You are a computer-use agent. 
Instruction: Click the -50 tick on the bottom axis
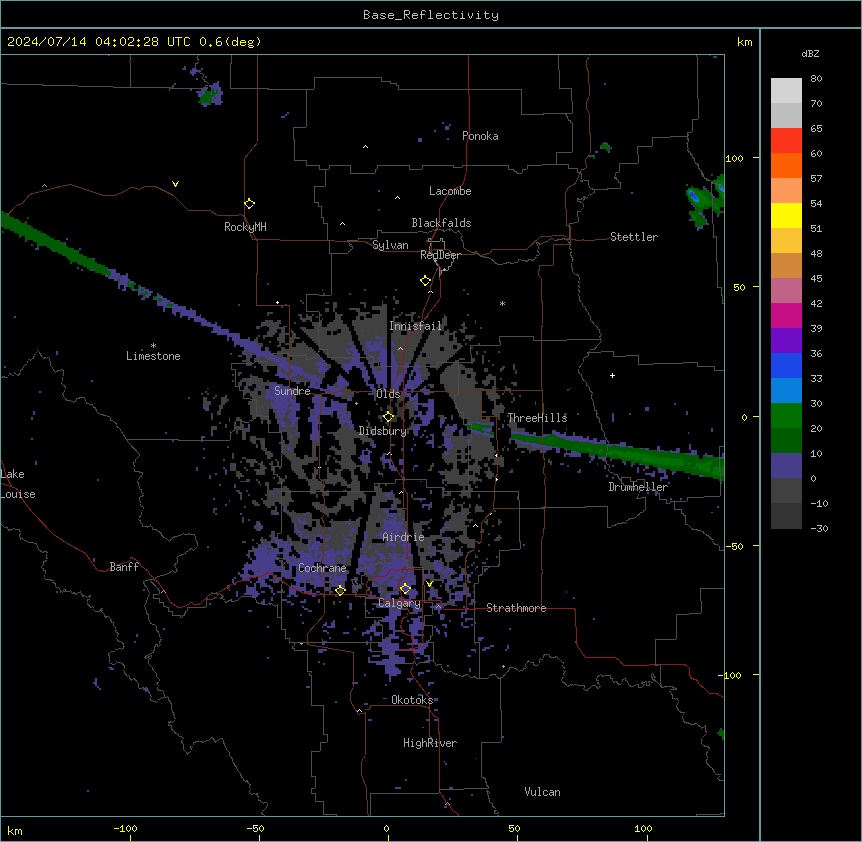coord(255,828)
